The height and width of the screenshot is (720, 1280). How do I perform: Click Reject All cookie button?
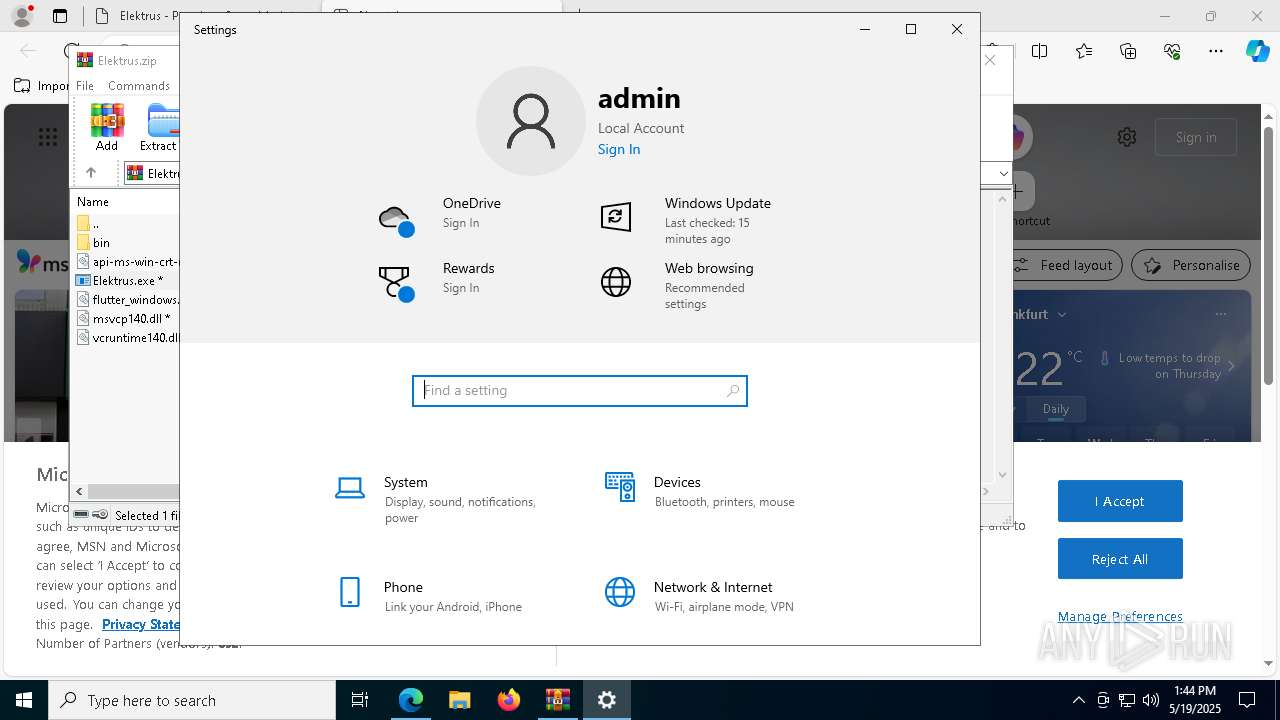(x=1120, y=559)
